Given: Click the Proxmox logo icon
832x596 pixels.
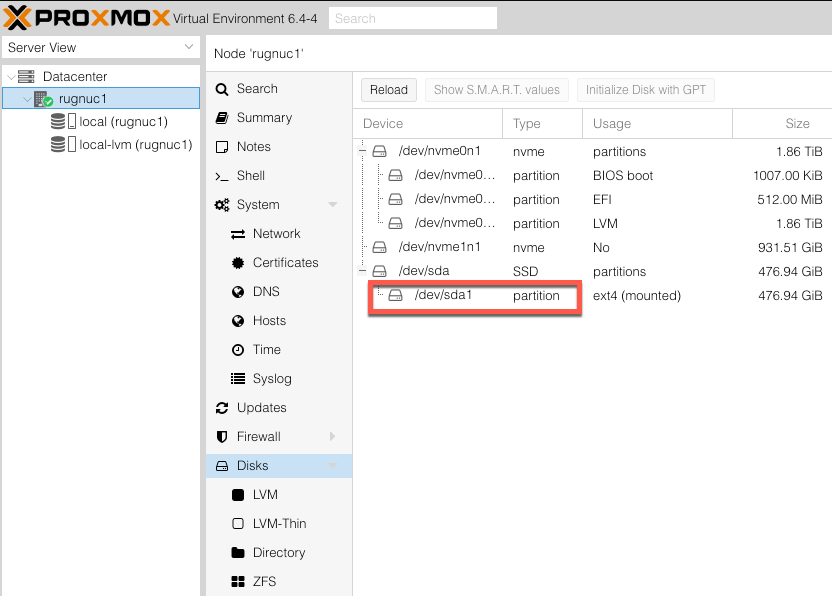Looking at the screenshot, I should (17, 18).
